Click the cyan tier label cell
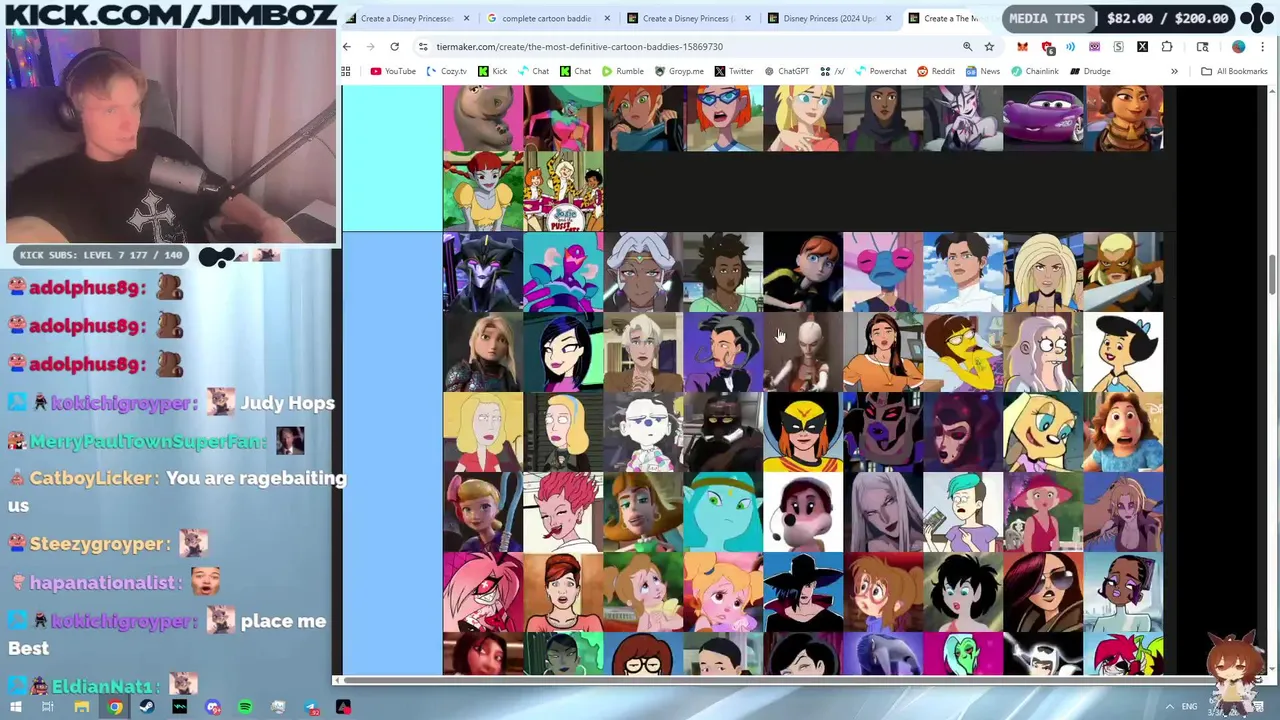 pos(392,158)
